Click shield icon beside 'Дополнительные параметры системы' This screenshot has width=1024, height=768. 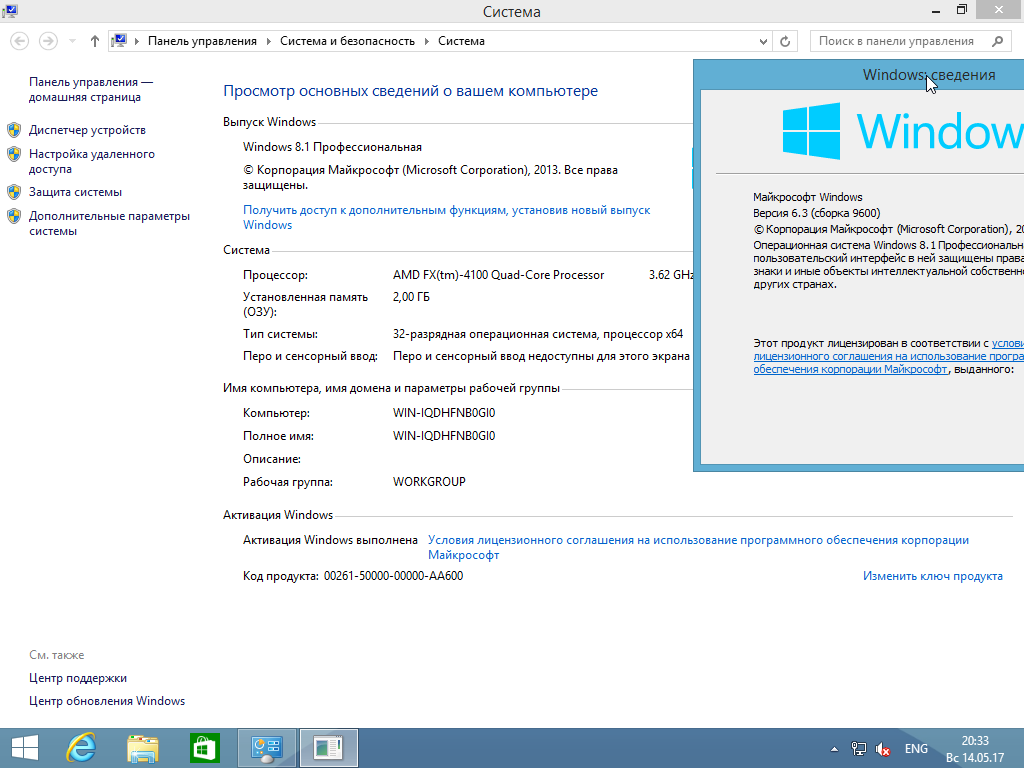click(x=14, y=216)
